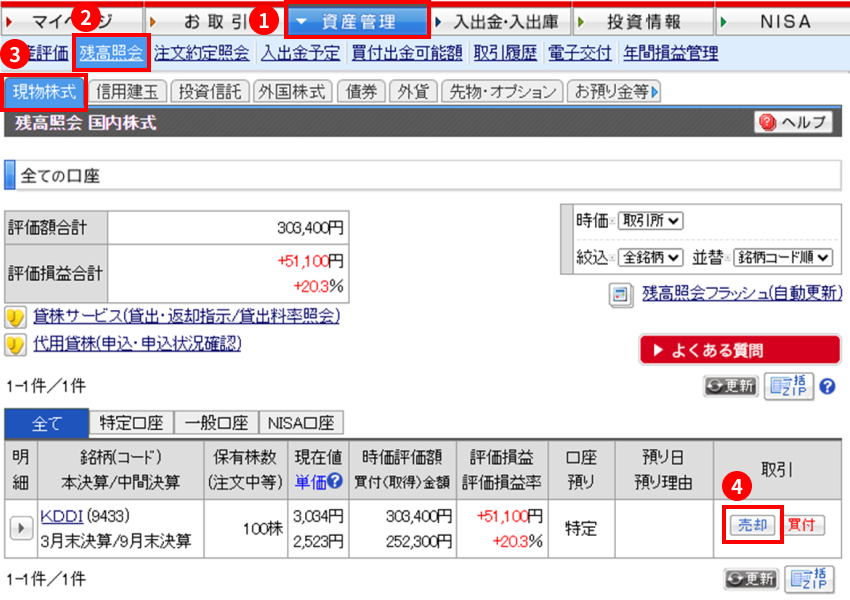
Task: Click the ヘルプ help button
Action: pyautogui.click(x=793, y=122)
